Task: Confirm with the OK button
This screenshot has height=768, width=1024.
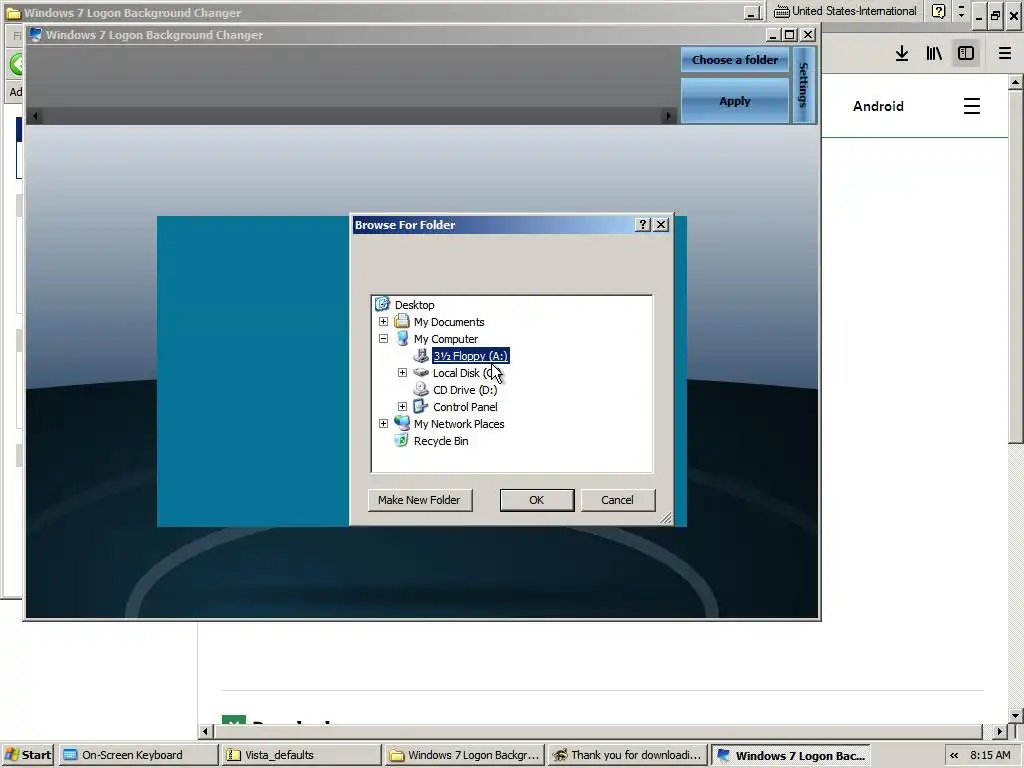Action: (536, 500)
